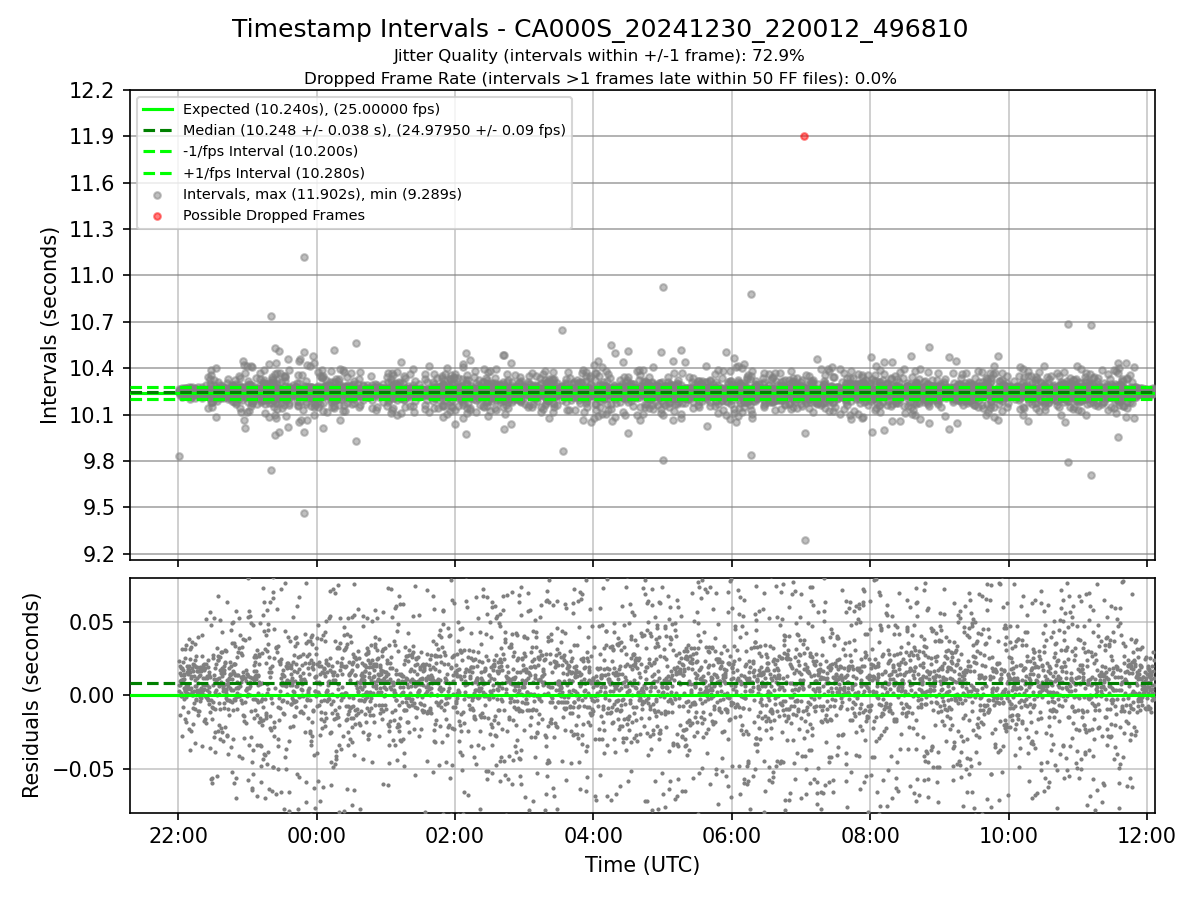The width and height of the screenshot is (1200, 900).
Task: Select the 'Jitter Quality' subtitle line
Action: tap(600, 56)
